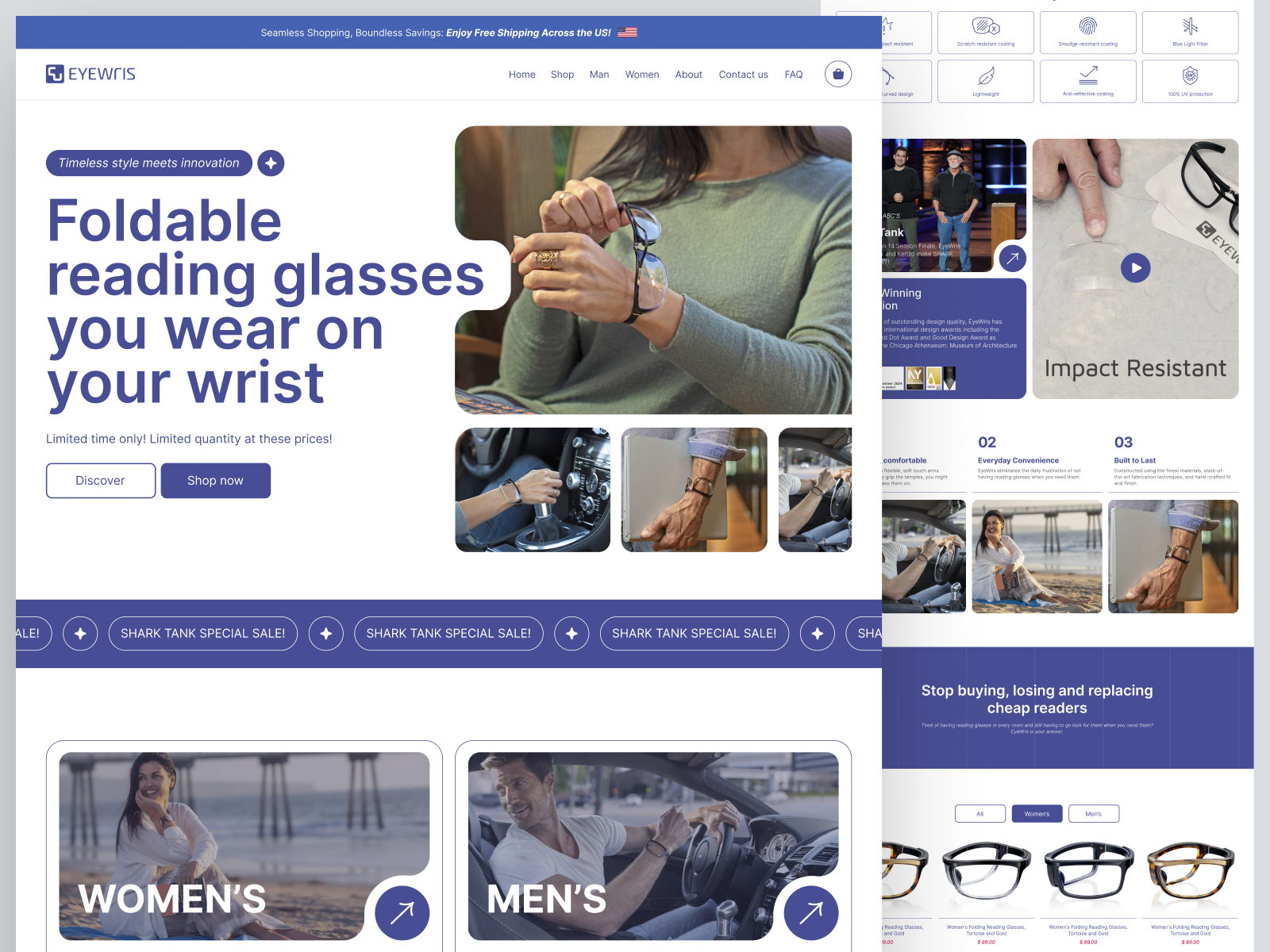Click the sparkle icon beside Timeless style badge
Viewport: 1270px width, 952px height.
tap(271, 163)
